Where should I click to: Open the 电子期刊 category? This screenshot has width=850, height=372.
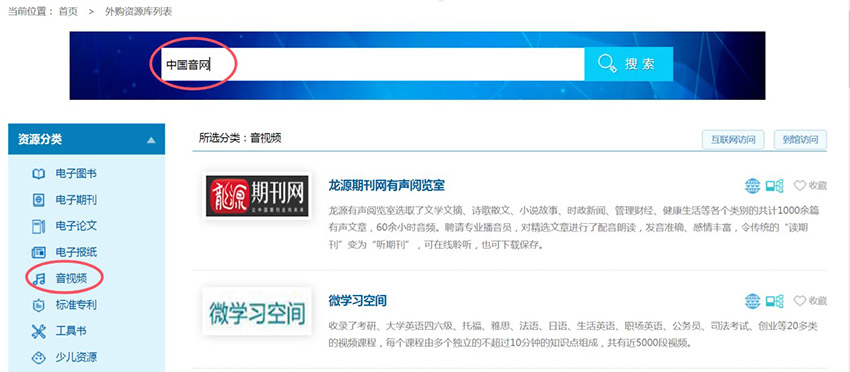[76, 200]
